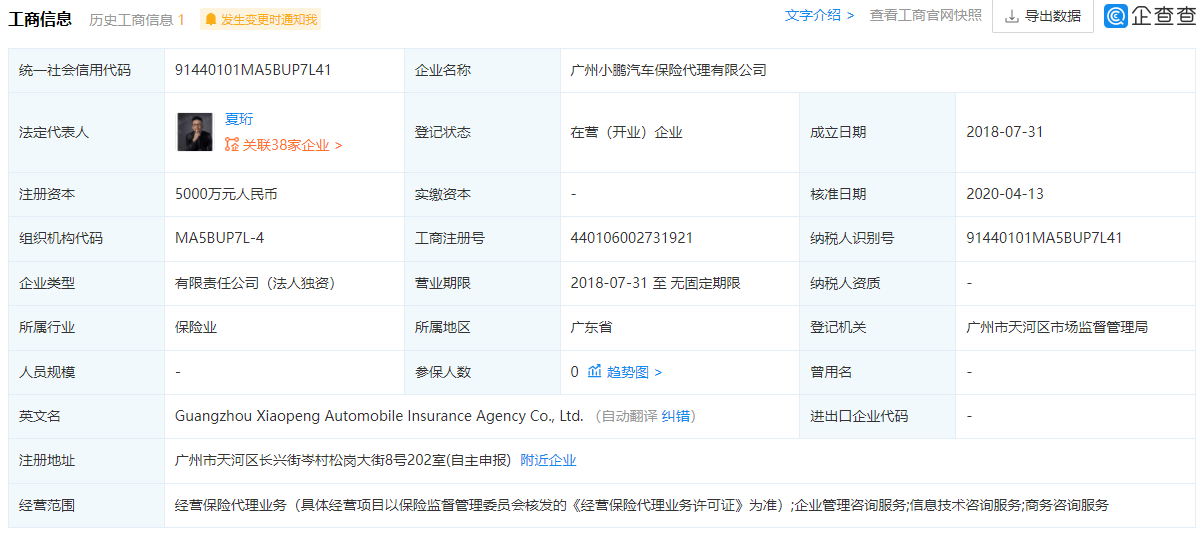Viewport: 1203px width, 536px height.
Task: Click the 工商注册号 value 440106002731921
Action: 631,238
